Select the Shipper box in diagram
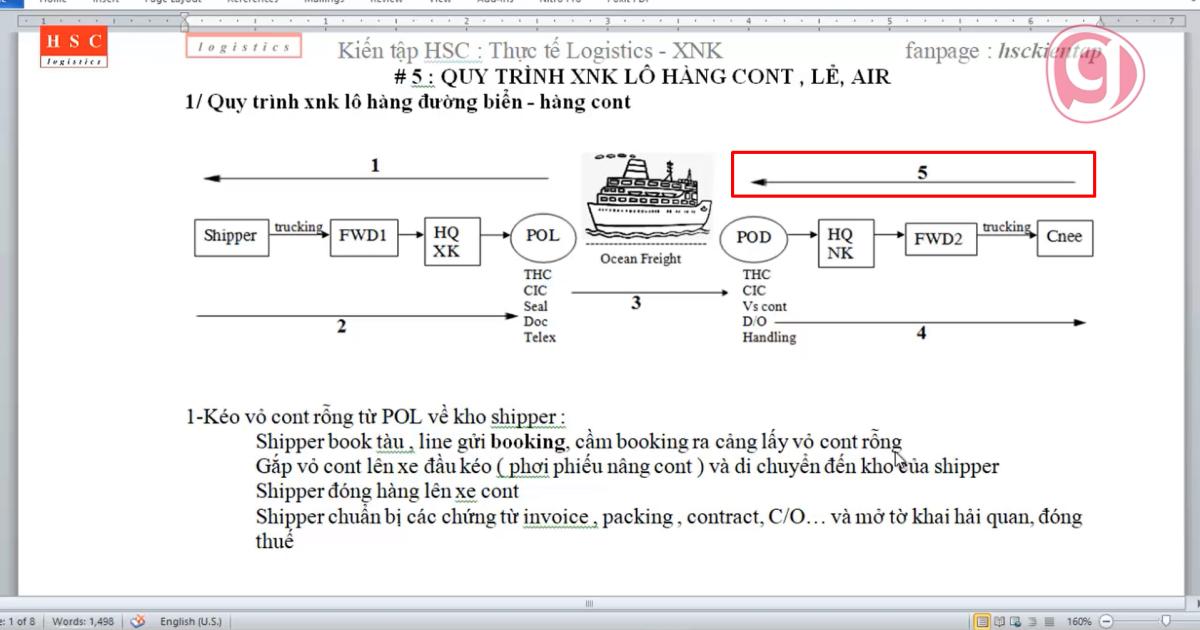Viewport: 1200px width, 630px height. click(231, 236)
